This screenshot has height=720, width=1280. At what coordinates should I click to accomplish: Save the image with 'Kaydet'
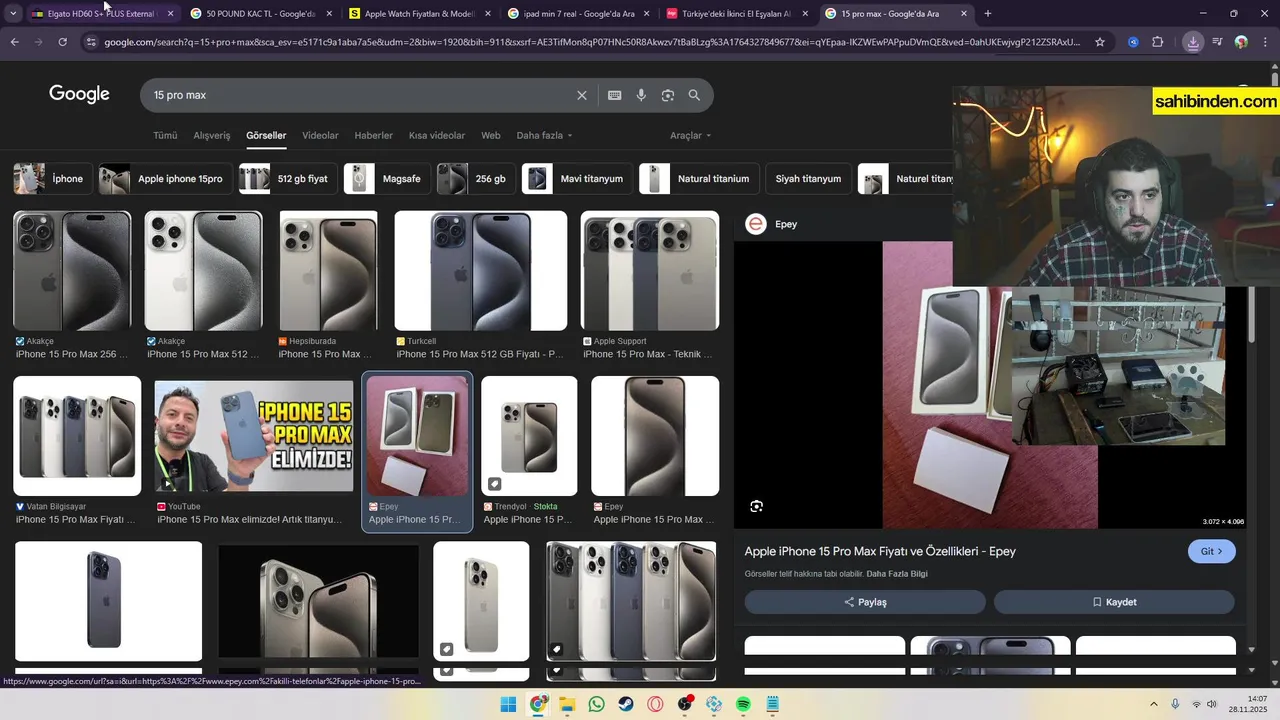coord(1114,602)
